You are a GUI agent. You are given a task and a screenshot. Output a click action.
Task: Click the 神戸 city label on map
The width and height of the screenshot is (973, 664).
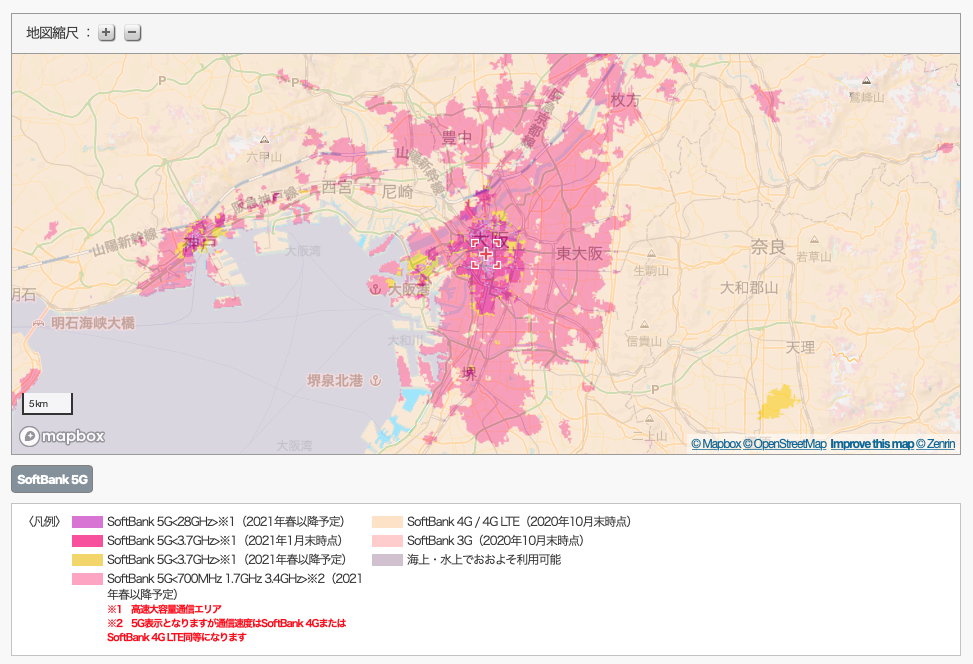200,243
